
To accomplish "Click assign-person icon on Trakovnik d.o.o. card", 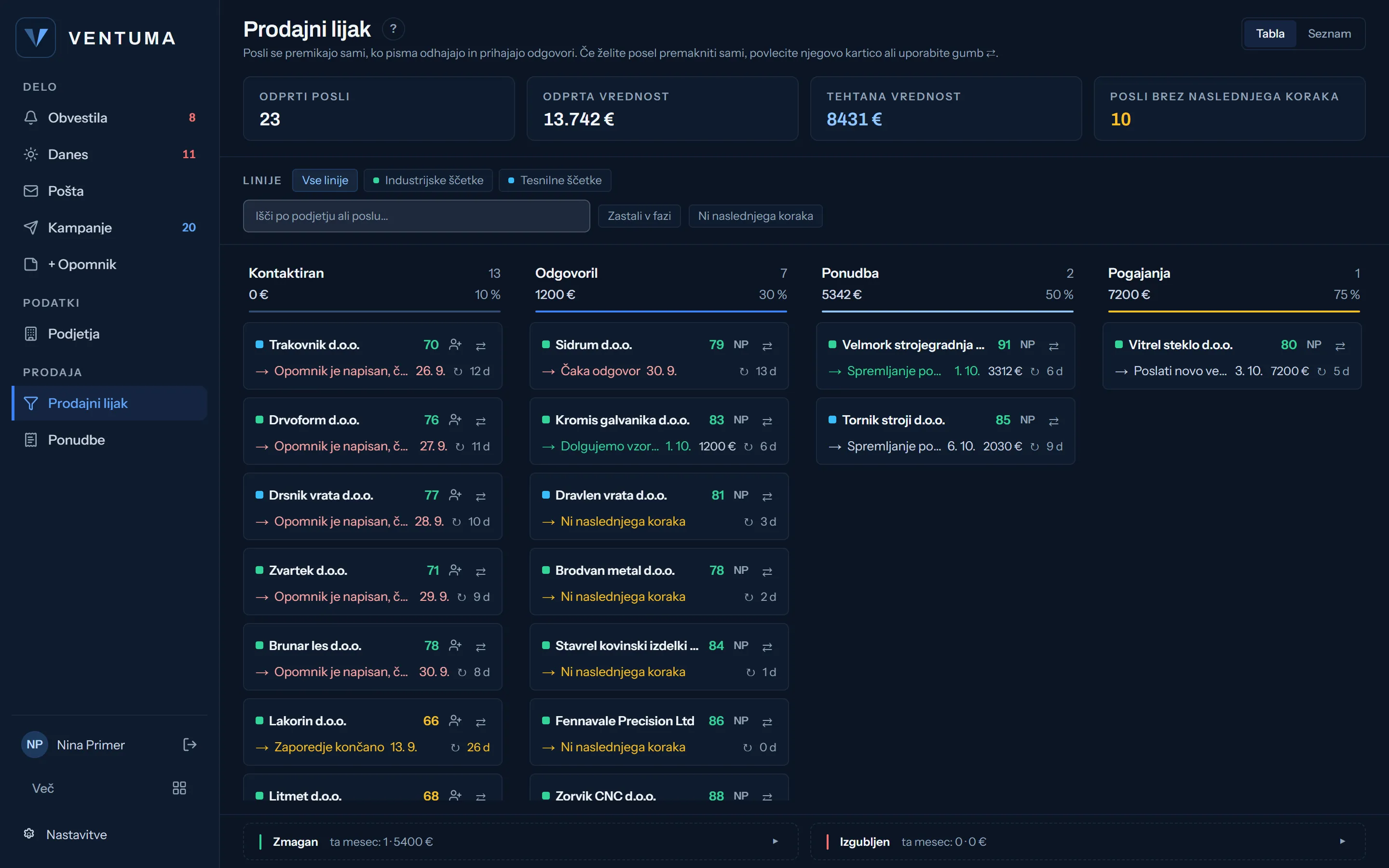I will [455, 344].
